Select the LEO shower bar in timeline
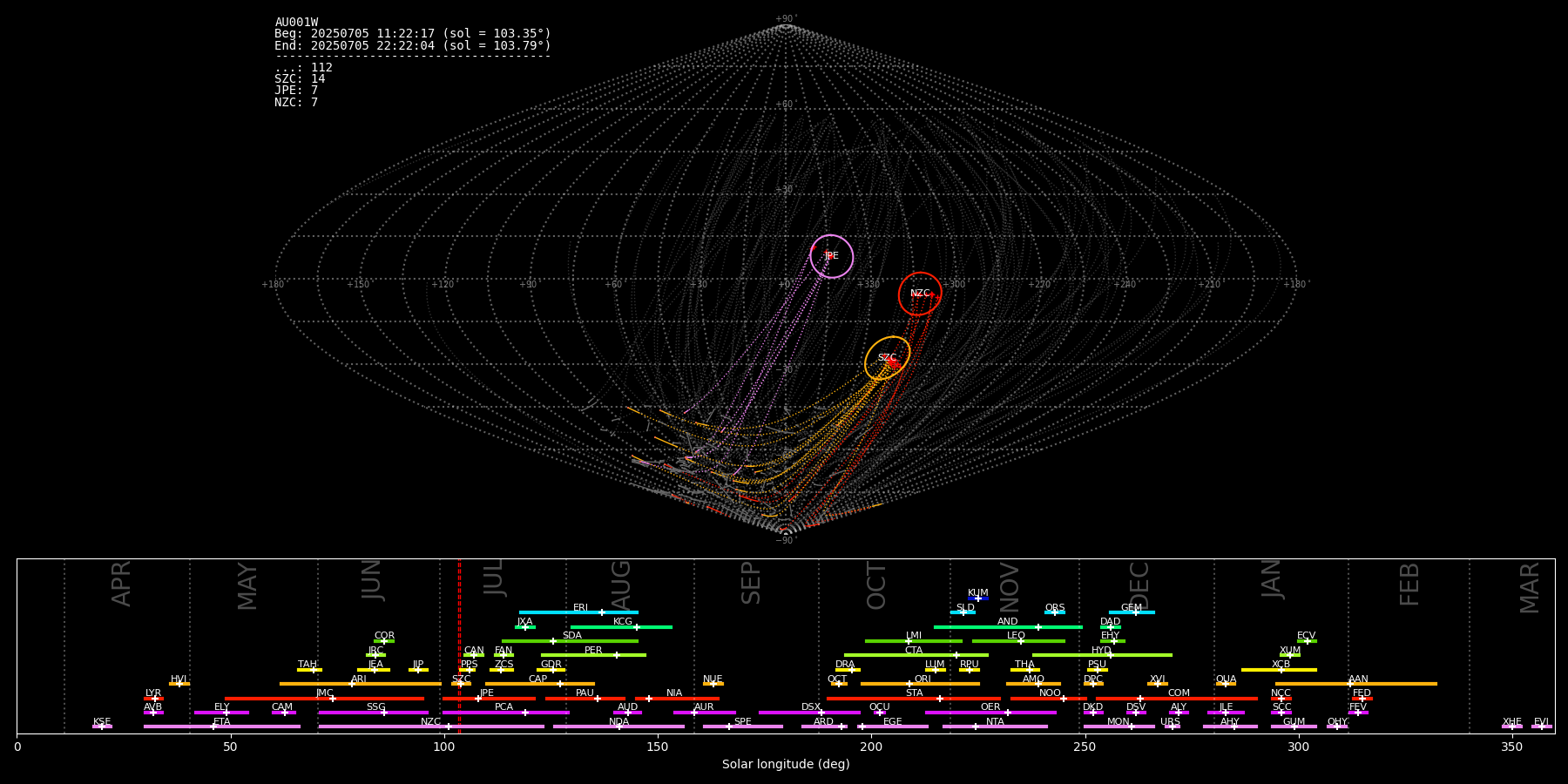Screen dimensions: 1568x784 coord(1018,641)
